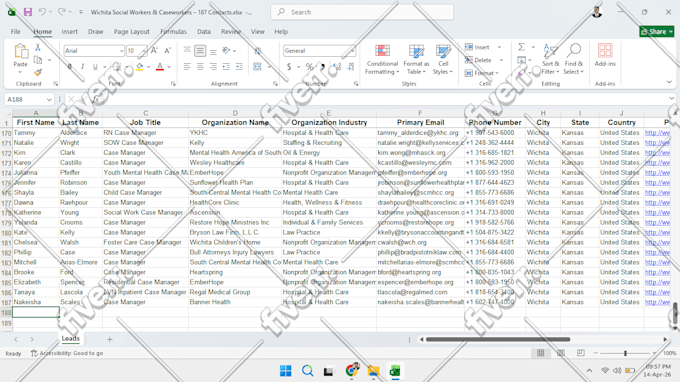The height and width of the screenshot is (382, 680).
Task: Open the General number format dropdown
Action: [353, 51]
